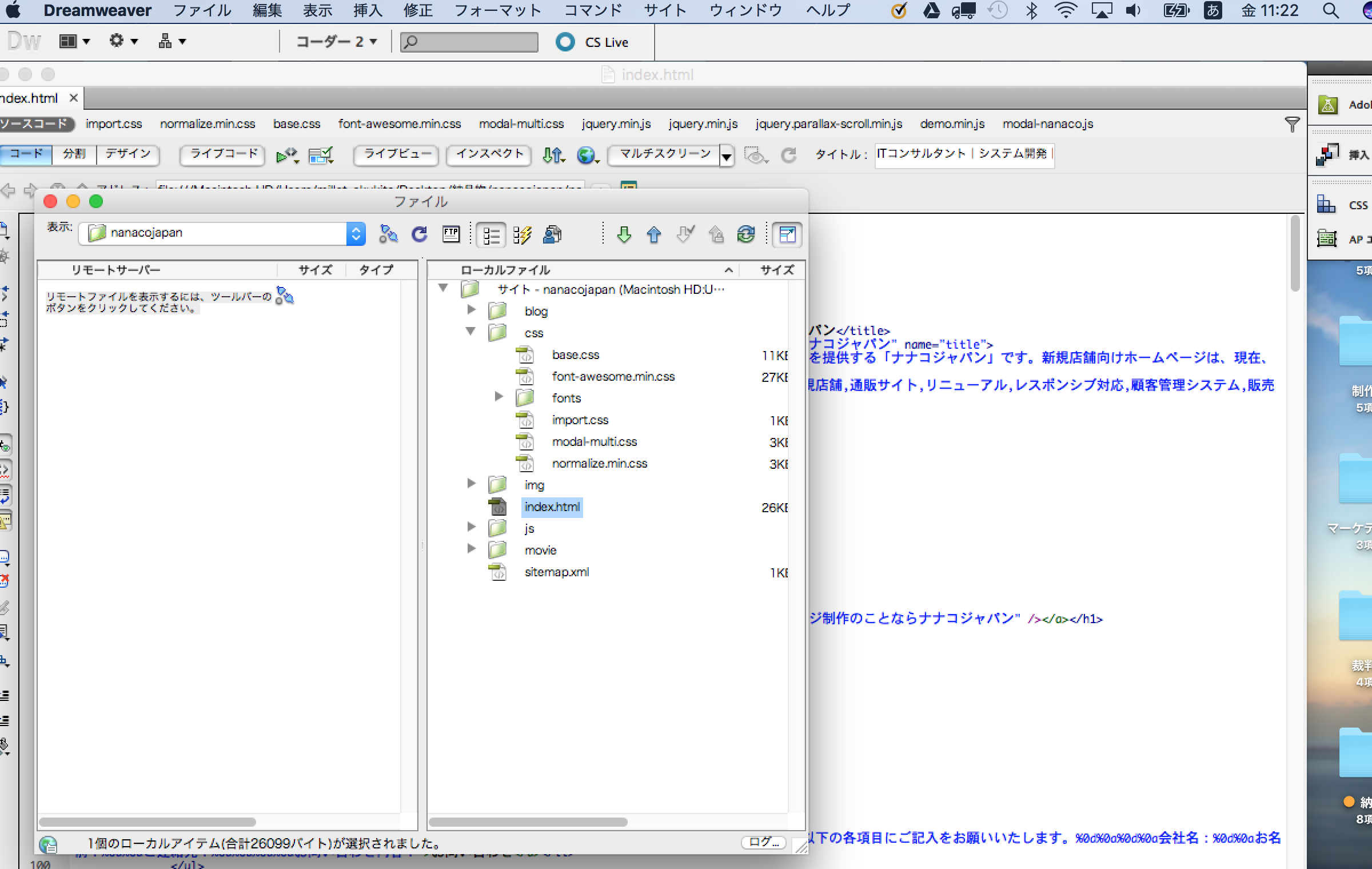Open the ウィンドウ menu
The width and height of the screenshot is (1372, 869).
[745, 10]
